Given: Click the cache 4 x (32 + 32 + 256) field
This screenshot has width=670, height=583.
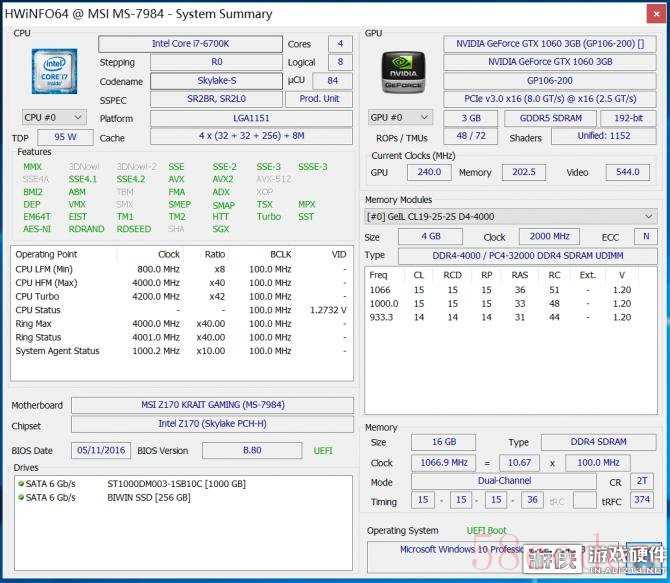Looking at the screenshot, I should pos(251,136).
